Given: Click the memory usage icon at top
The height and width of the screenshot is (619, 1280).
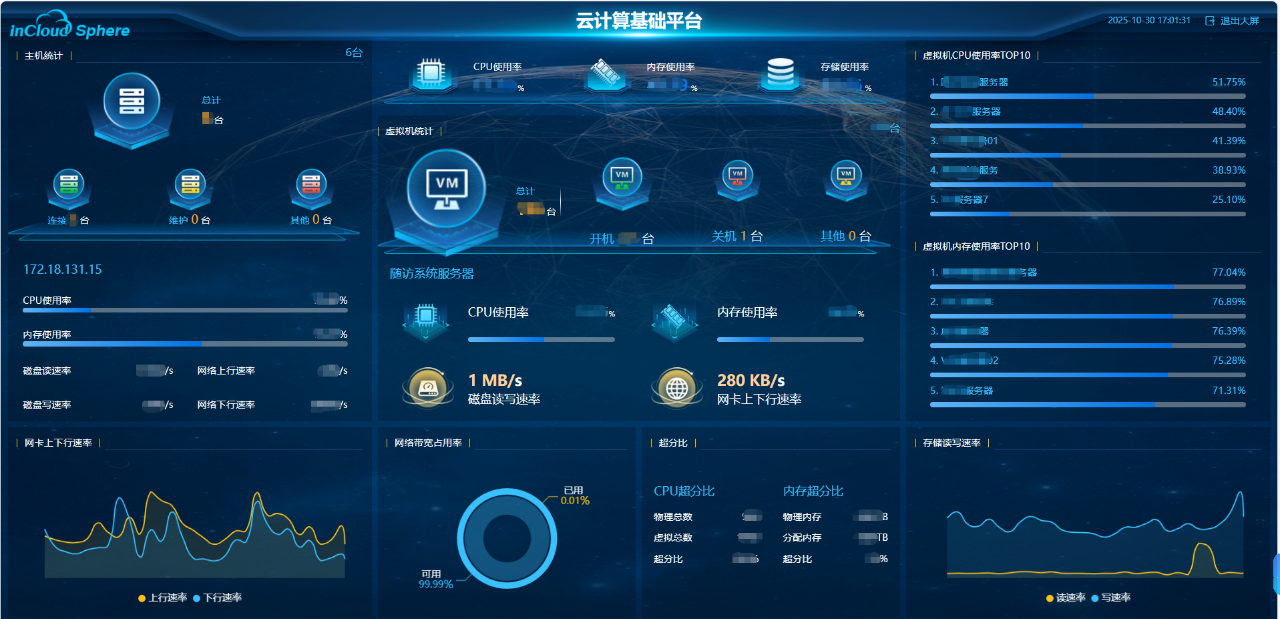Looking at the screenshot, I should coord(605,74).
